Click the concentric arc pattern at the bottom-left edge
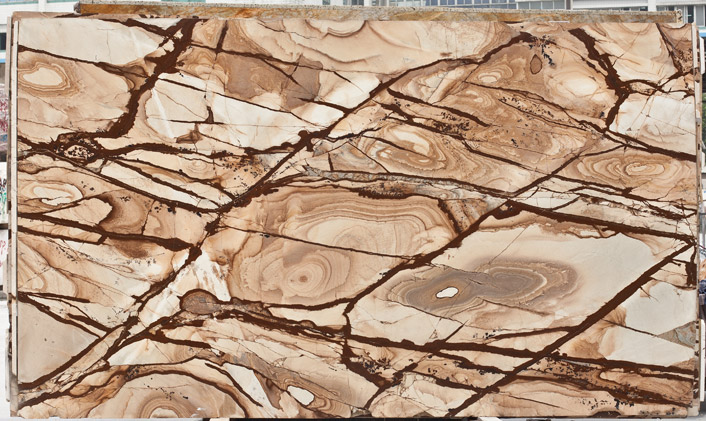 tap(162, 407)
